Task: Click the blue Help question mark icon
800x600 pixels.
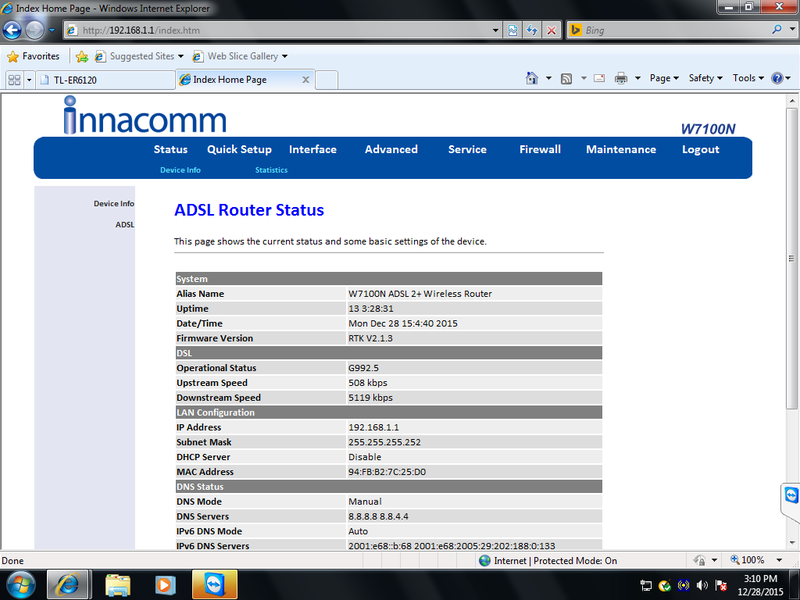Action: (x=777, y=78)
